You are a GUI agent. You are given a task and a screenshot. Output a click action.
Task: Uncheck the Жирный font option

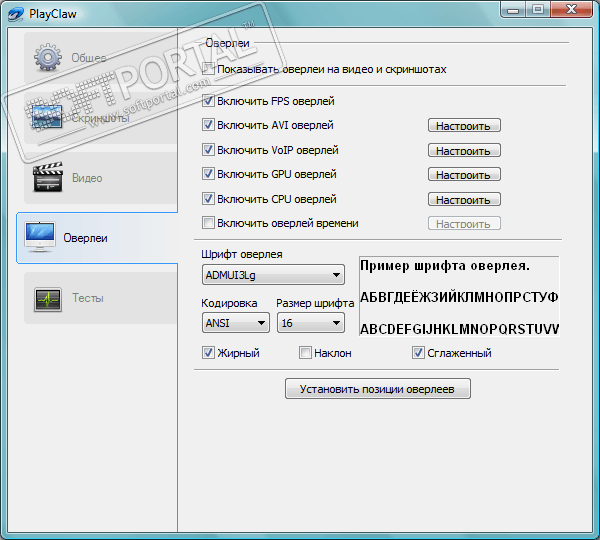tap(208, 352)
